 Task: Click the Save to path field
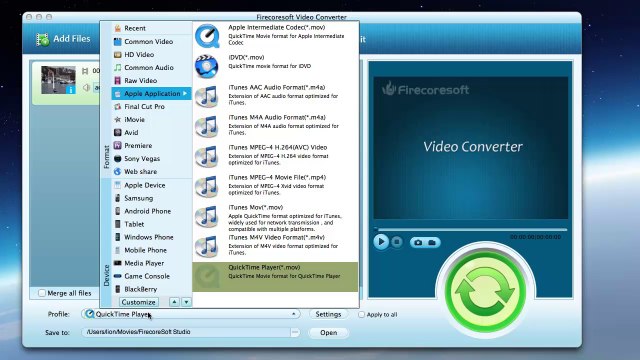tap(186, 332)
